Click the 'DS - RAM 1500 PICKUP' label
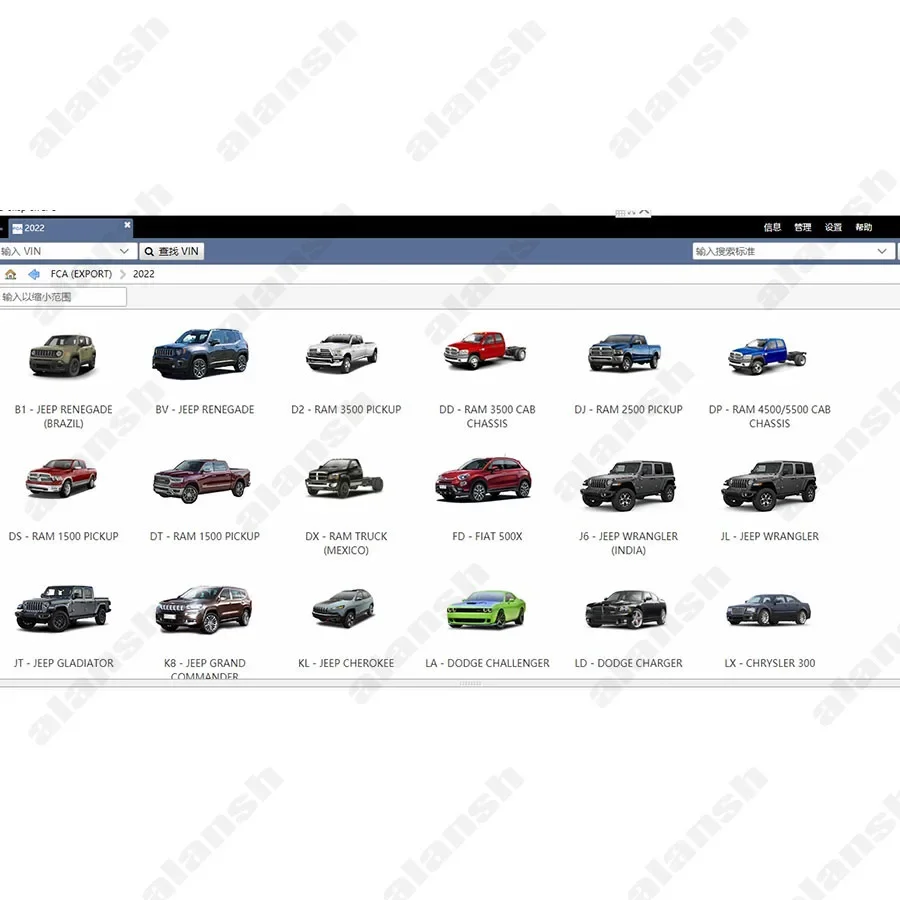Viewport: 900px width, 900px height. [63, 536]
